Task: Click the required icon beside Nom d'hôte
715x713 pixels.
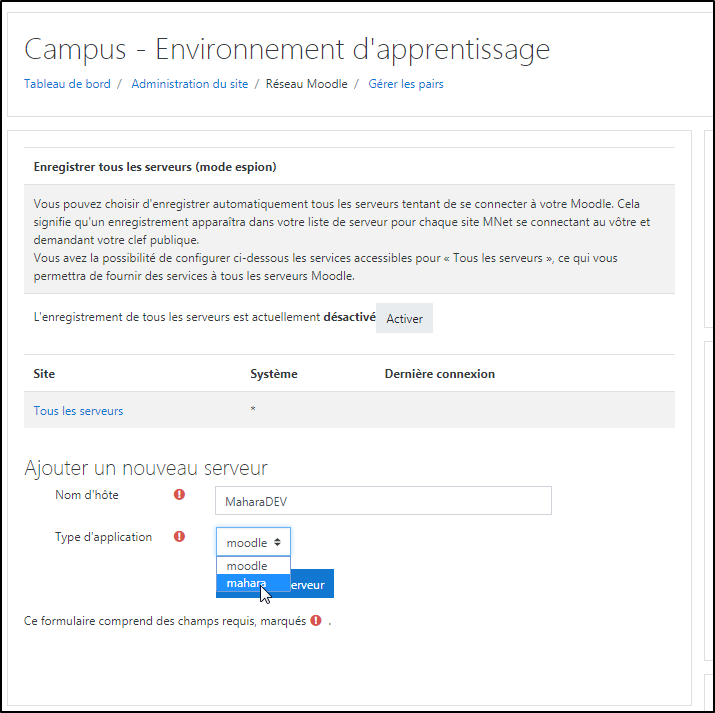Action: 179,494
